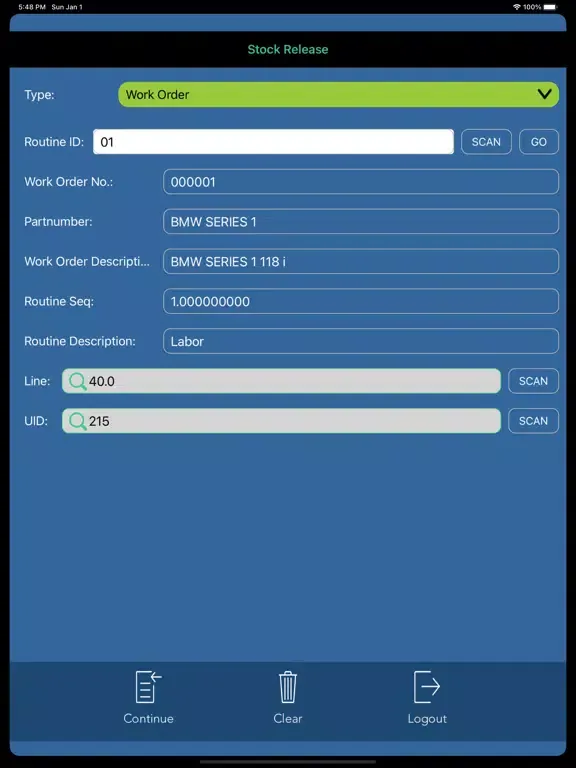Tap the Sun Jan 1 date in status bar
This screenshot has width=576, height=768.
(67, 7)
